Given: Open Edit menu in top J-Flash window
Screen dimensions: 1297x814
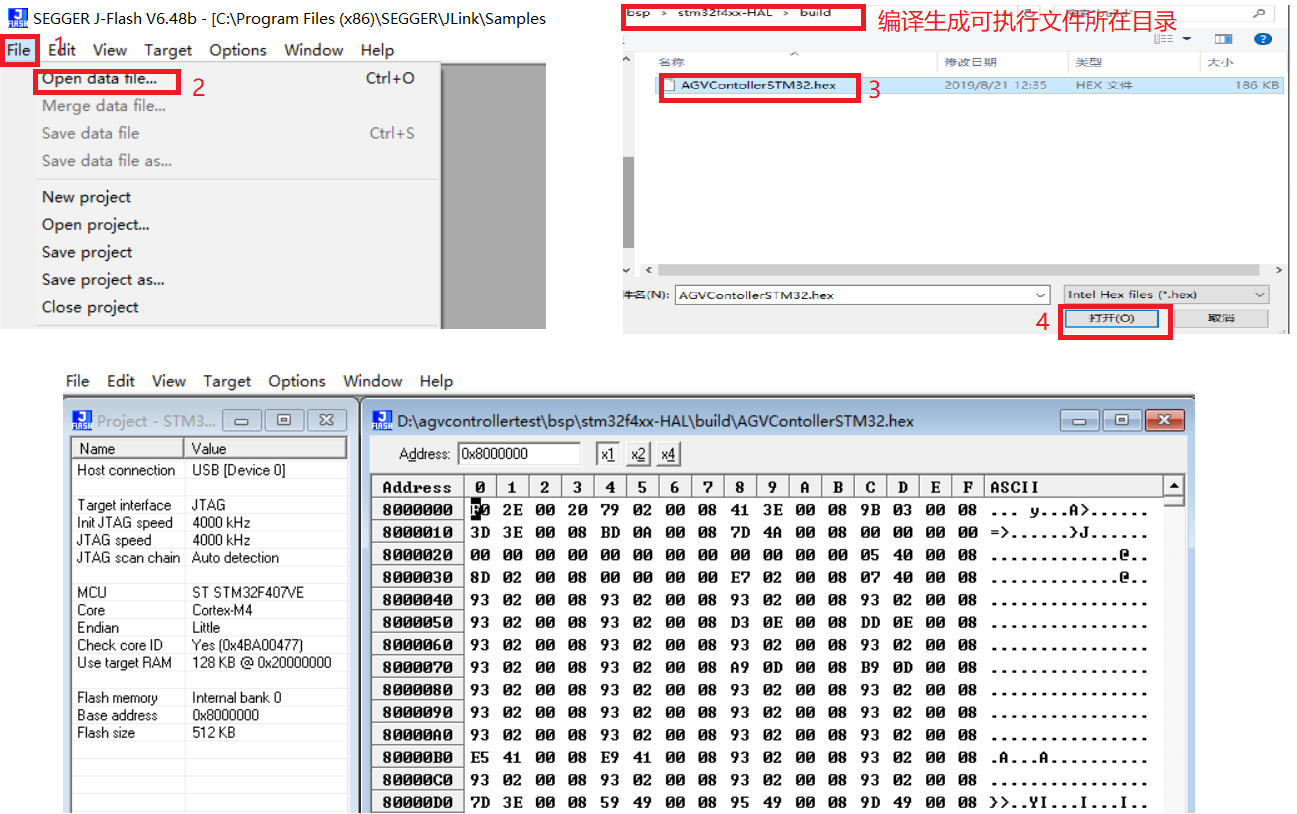Looking at the screenshot, I should tap(63, 50).
